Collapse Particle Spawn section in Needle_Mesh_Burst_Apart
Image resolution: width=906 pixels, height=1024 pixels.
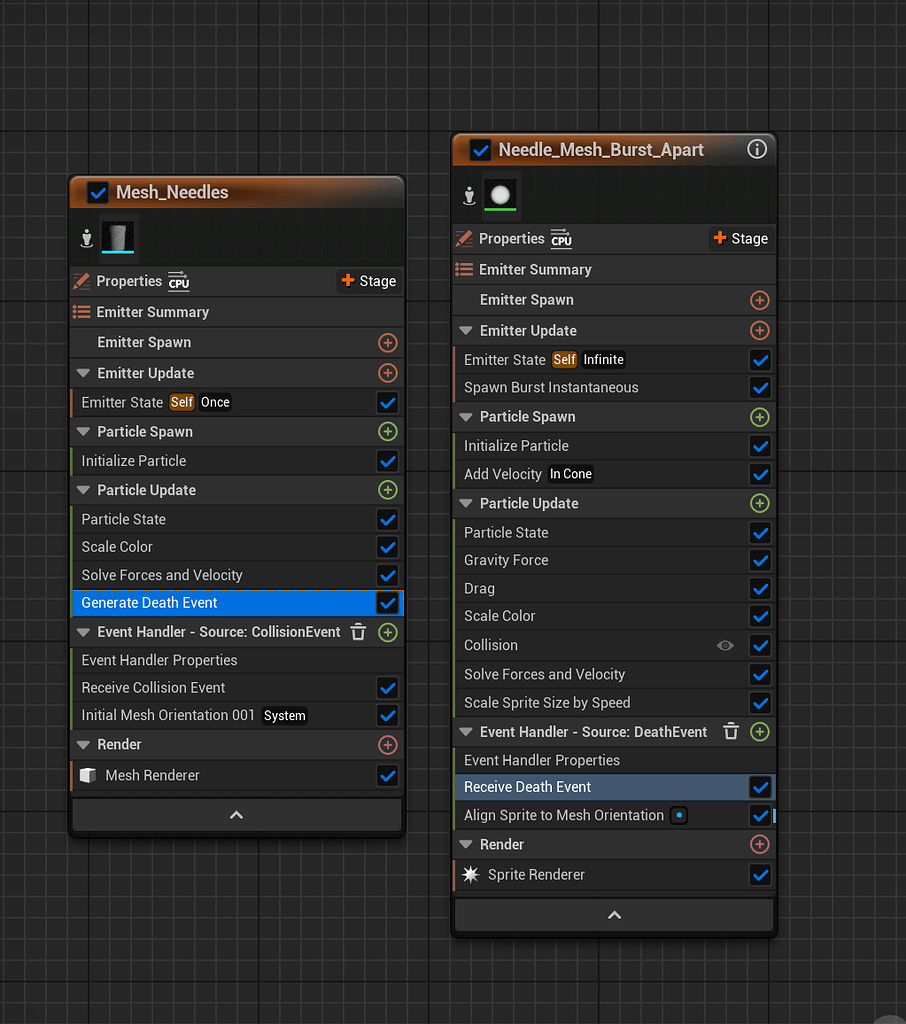466,417
